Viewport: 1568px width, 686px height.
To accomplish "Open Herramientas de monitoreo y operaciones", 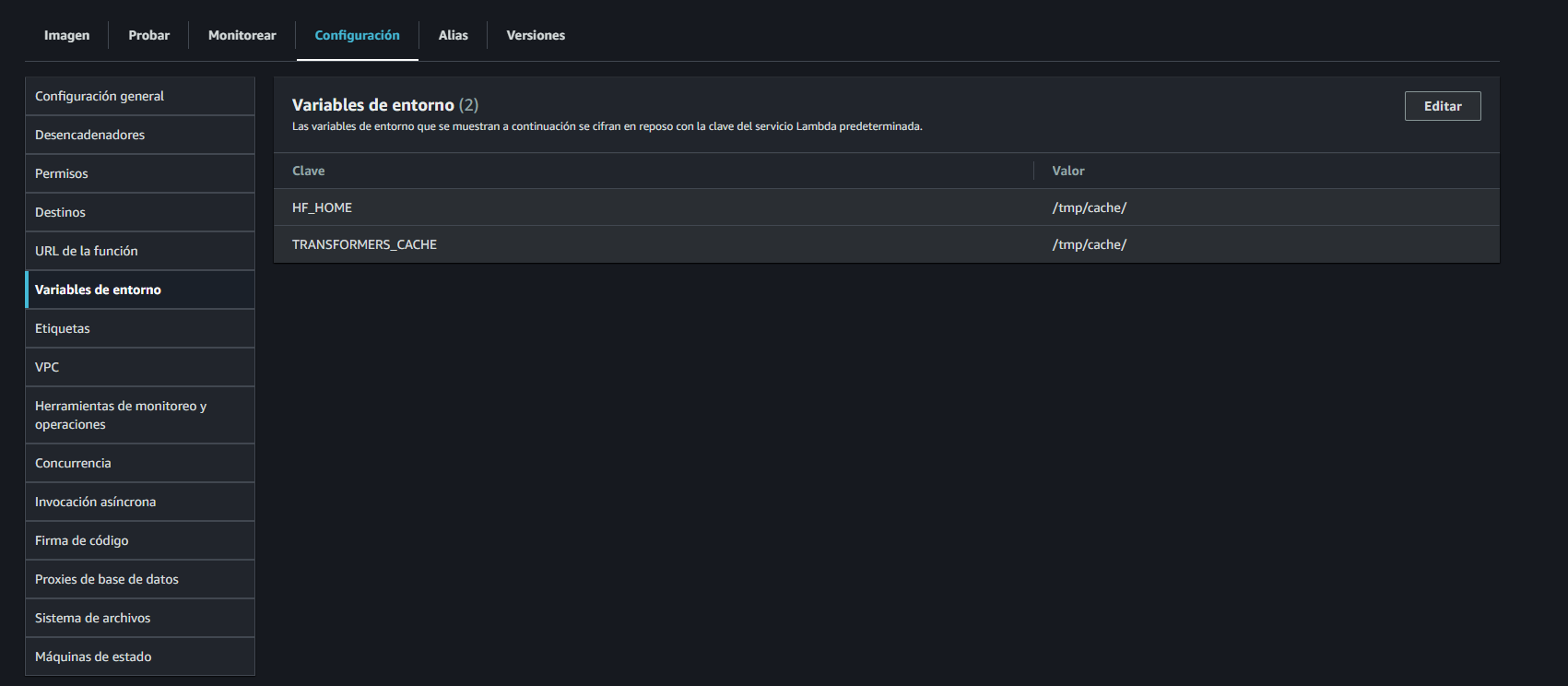I will click(120, 415).
